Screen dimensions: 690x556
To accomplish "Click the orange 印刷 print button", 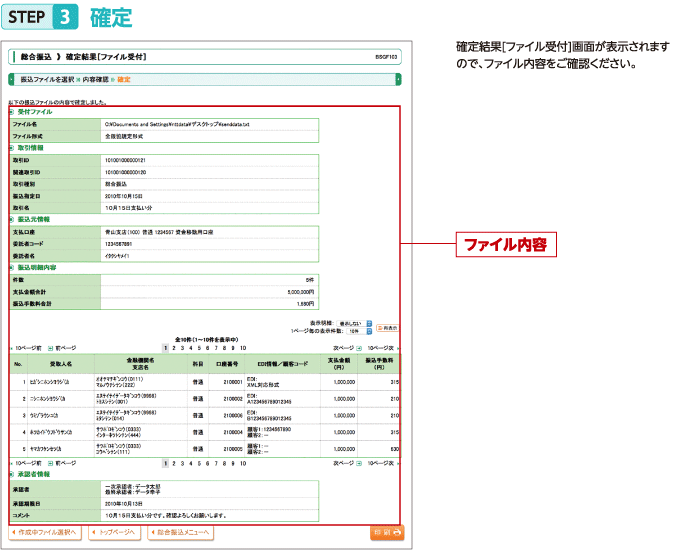I will (387, 533).
